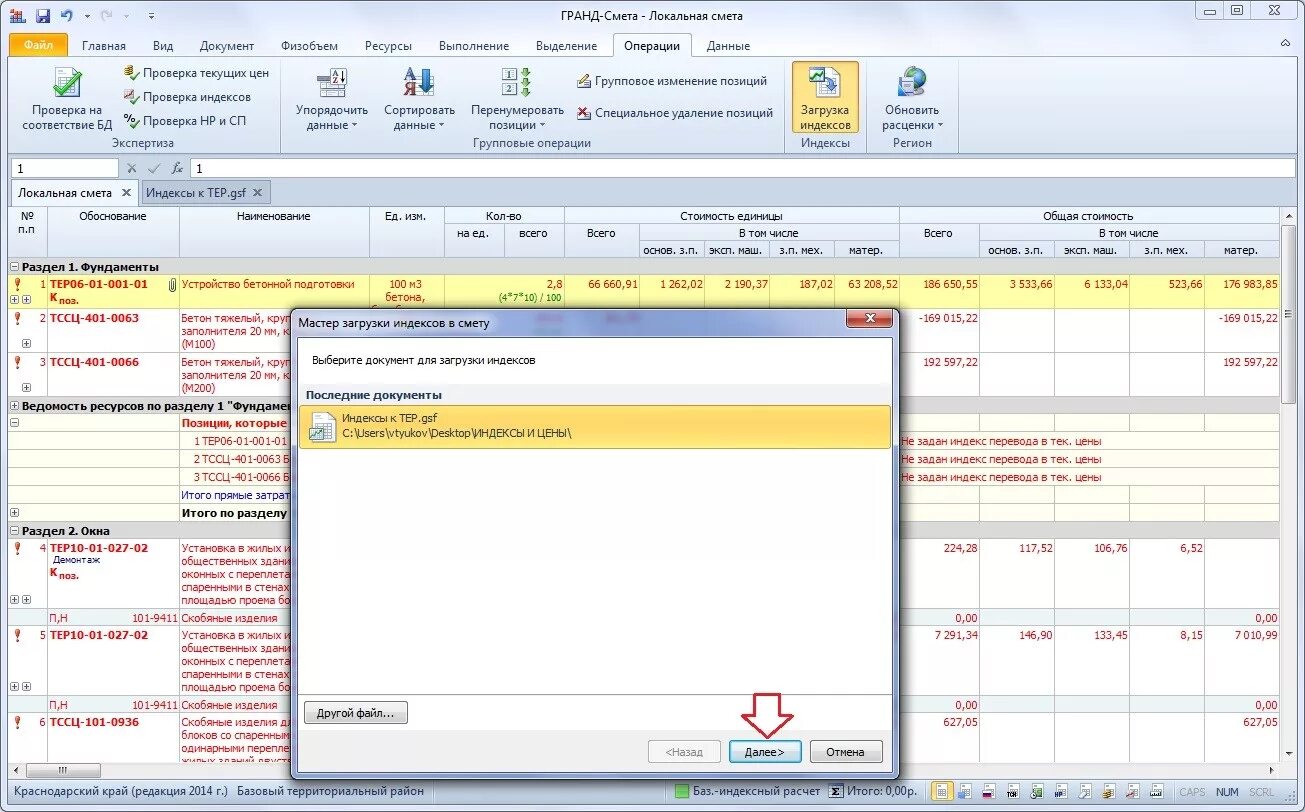Viewport: 1305px width, 812px height.
Task: Click the paperclip icon on row ТЕР06-01-001-01
Action: (x=172, y=285)
